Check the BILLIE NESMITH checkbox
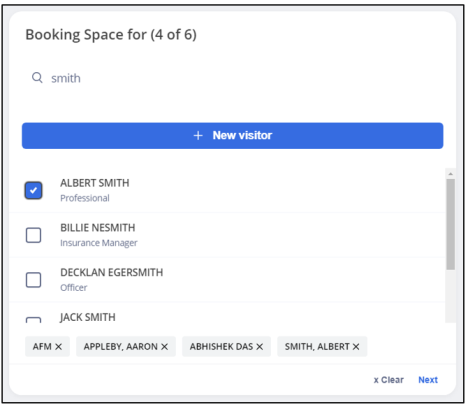 pos(33,235)
